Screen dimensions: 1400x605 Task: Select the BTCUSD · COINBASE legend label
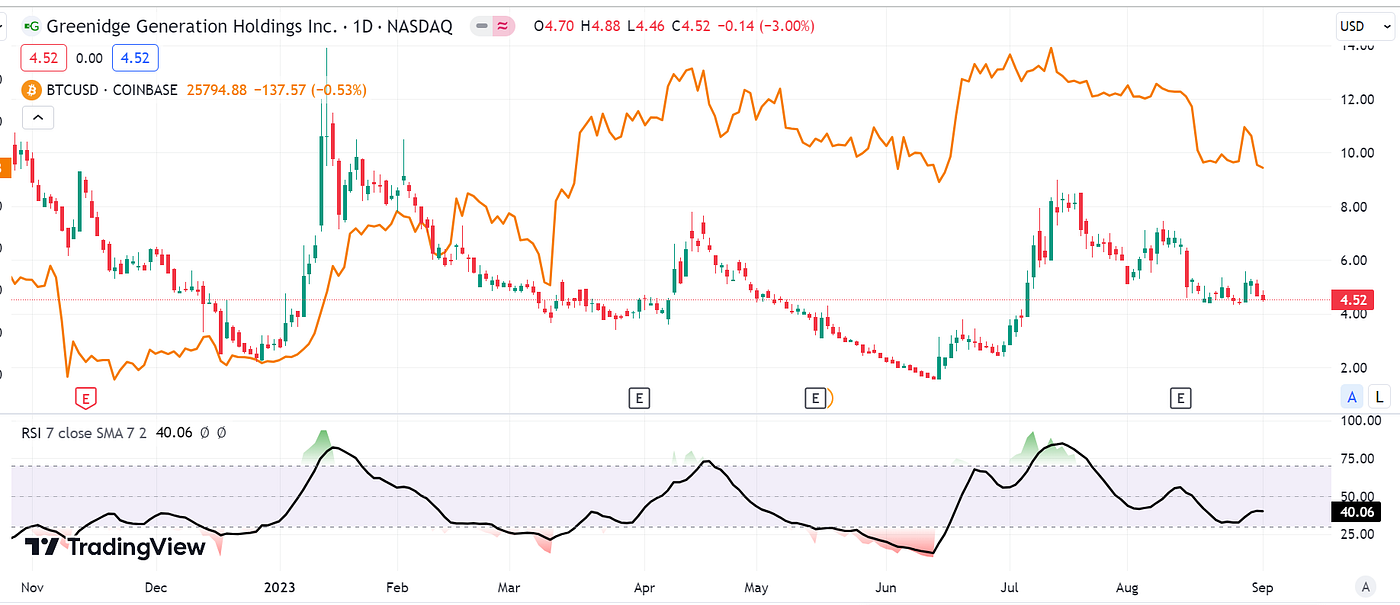pyautogui.click(x=112, y=90)
